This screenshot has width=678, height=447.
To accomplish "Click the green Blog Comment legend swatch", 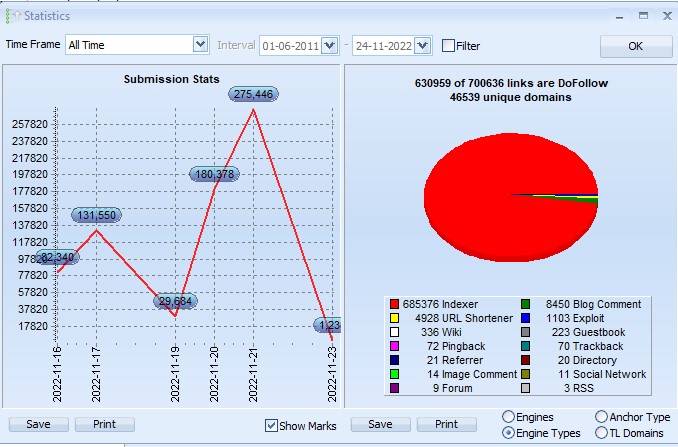I will click(525, 304).
